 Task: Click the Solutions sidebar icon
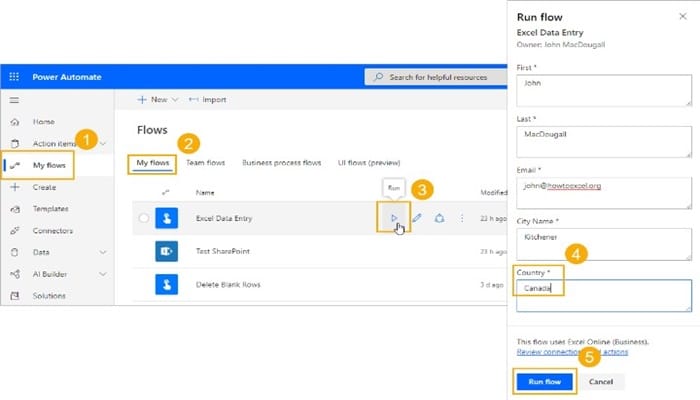coord(15,296)
